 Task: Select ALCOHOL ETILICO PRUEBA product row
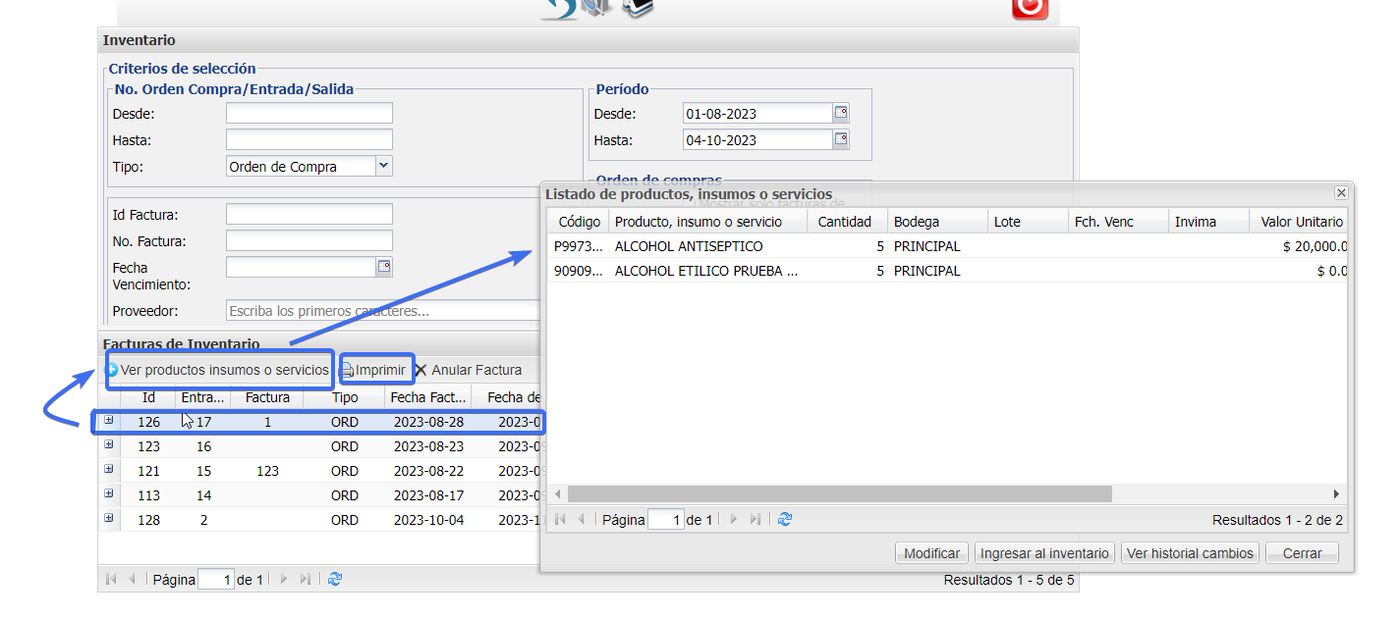(x=947, y=270)
